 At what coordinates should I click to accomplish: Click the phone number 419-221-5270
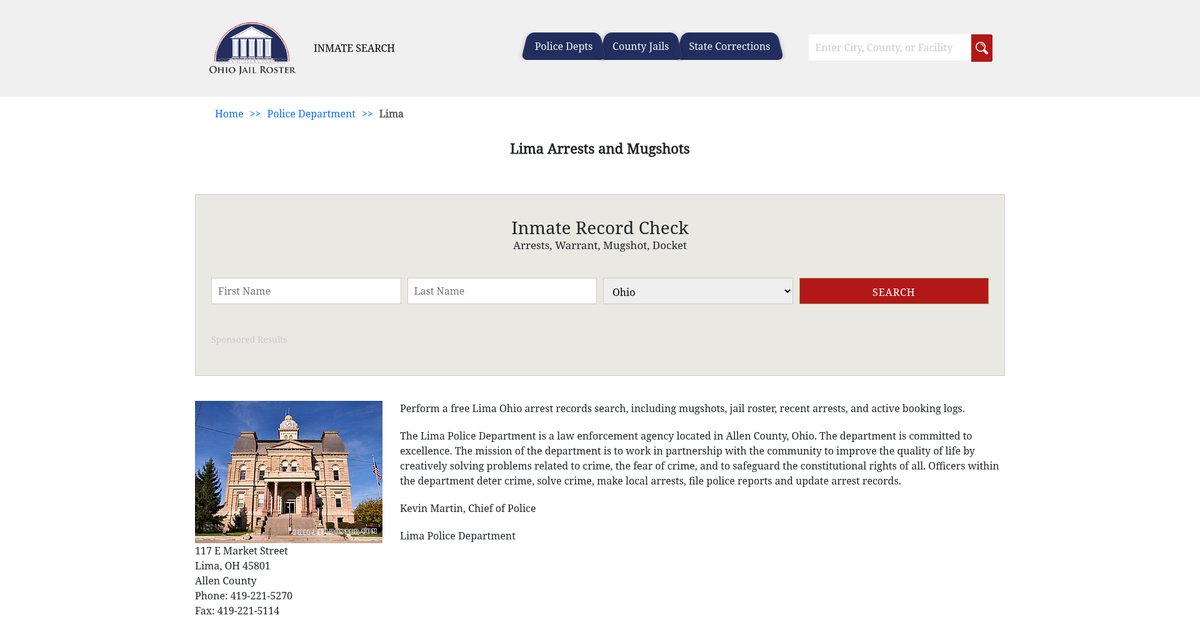[x=261, y=596]
